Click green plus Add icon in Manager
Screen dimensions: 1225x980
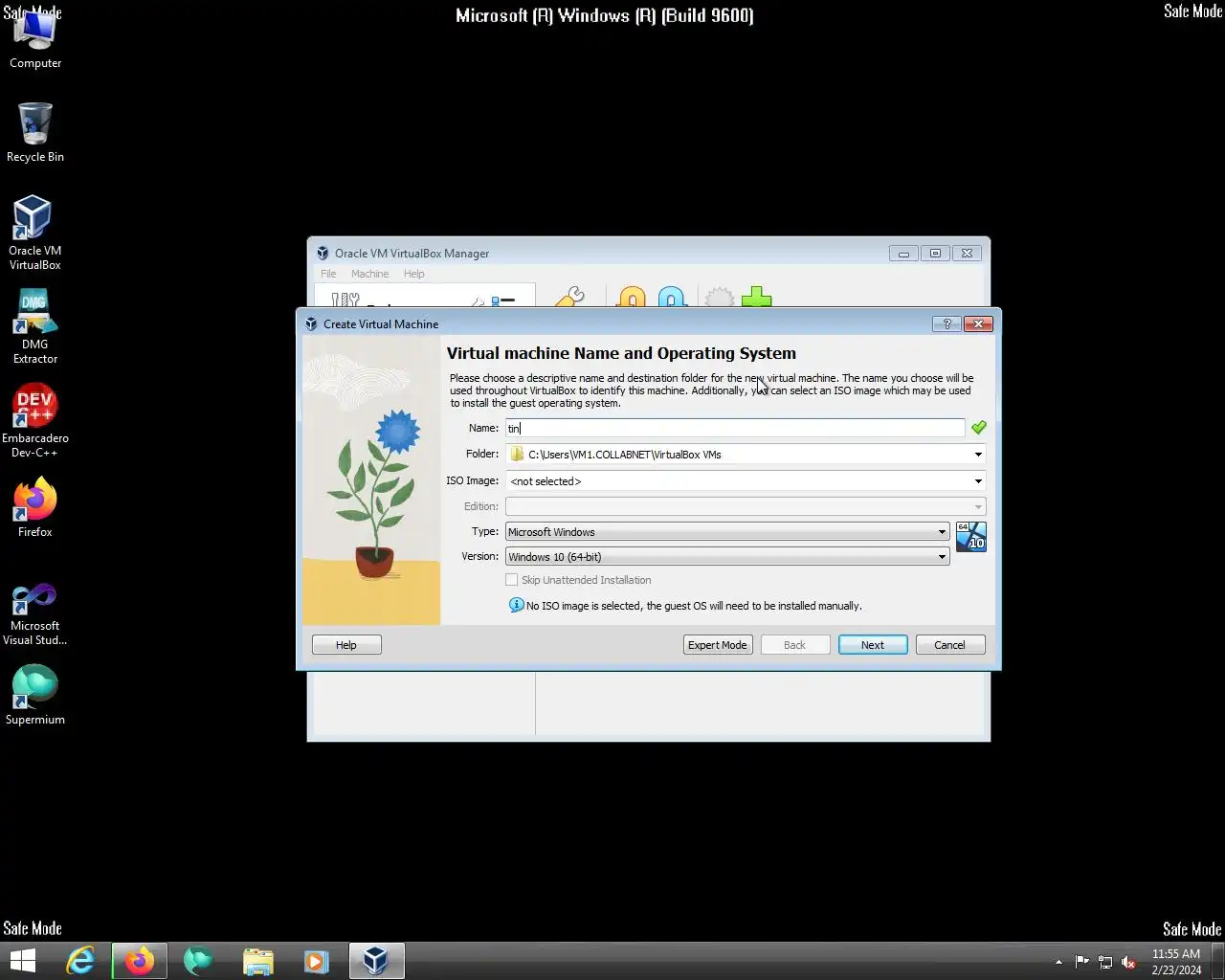(756, 298)
